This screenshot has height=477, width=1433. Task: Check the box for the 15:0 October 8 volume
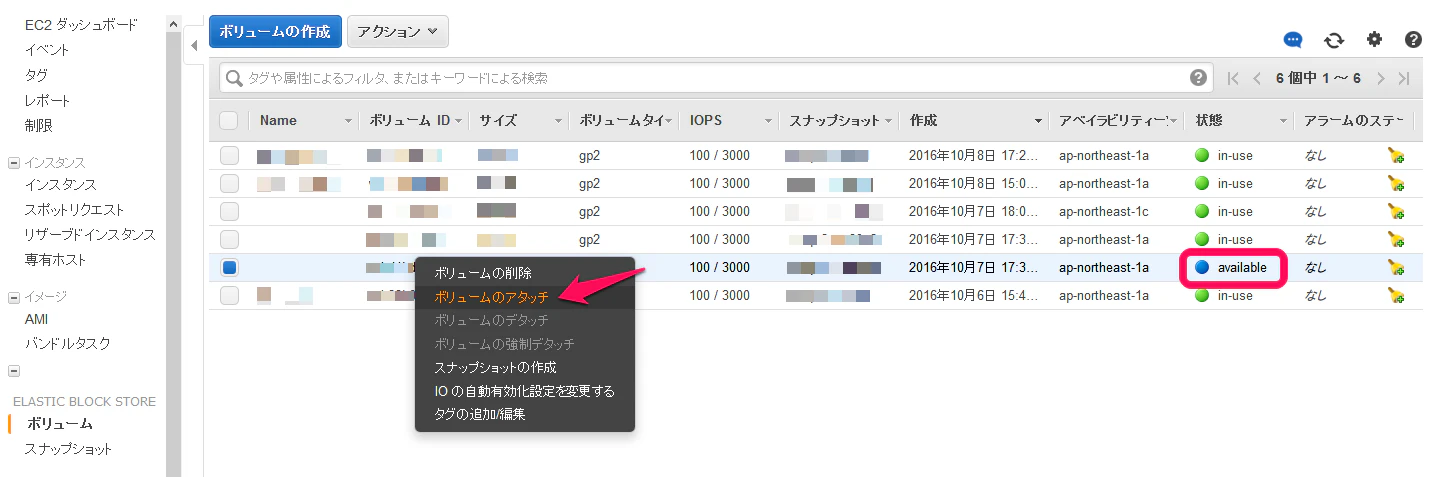click(x=229, y=183)
